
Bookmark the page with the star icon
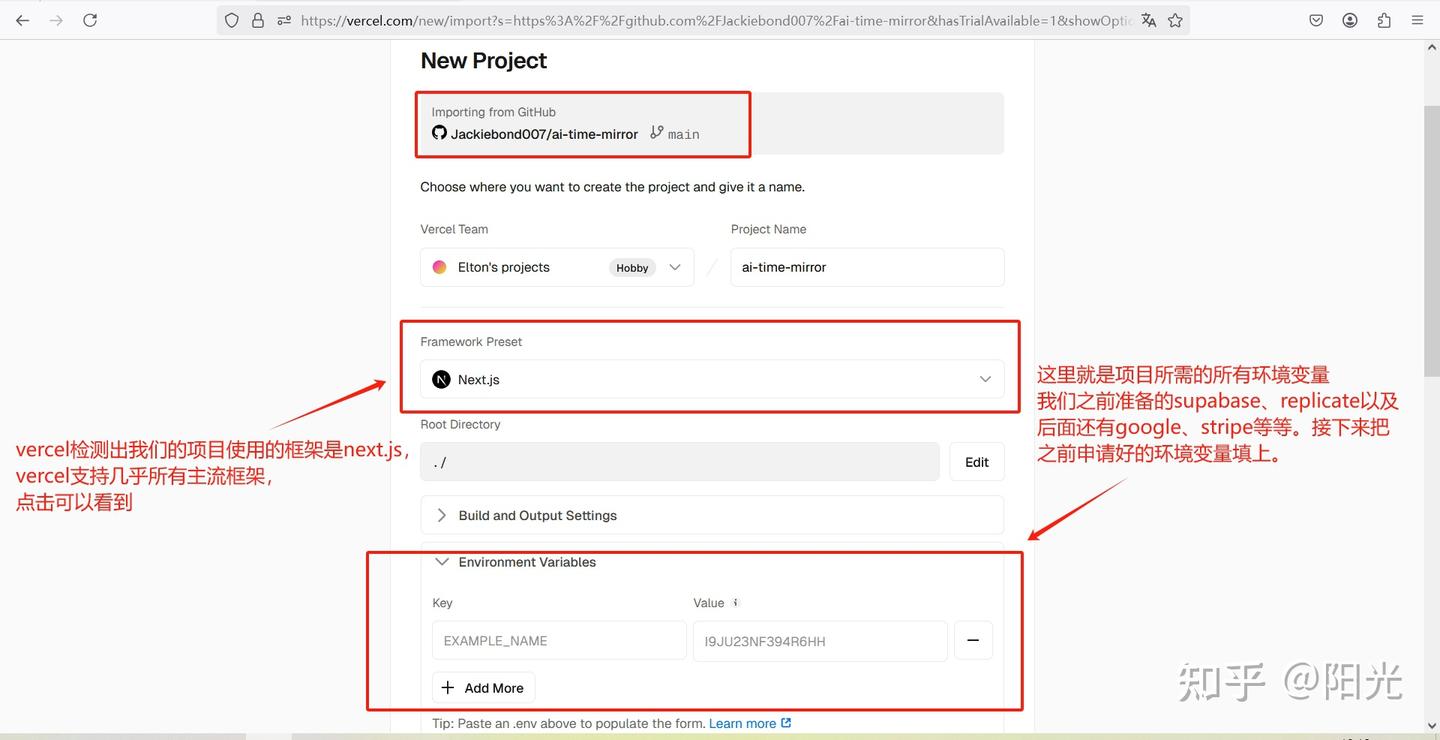click(x=1175, y=19)
